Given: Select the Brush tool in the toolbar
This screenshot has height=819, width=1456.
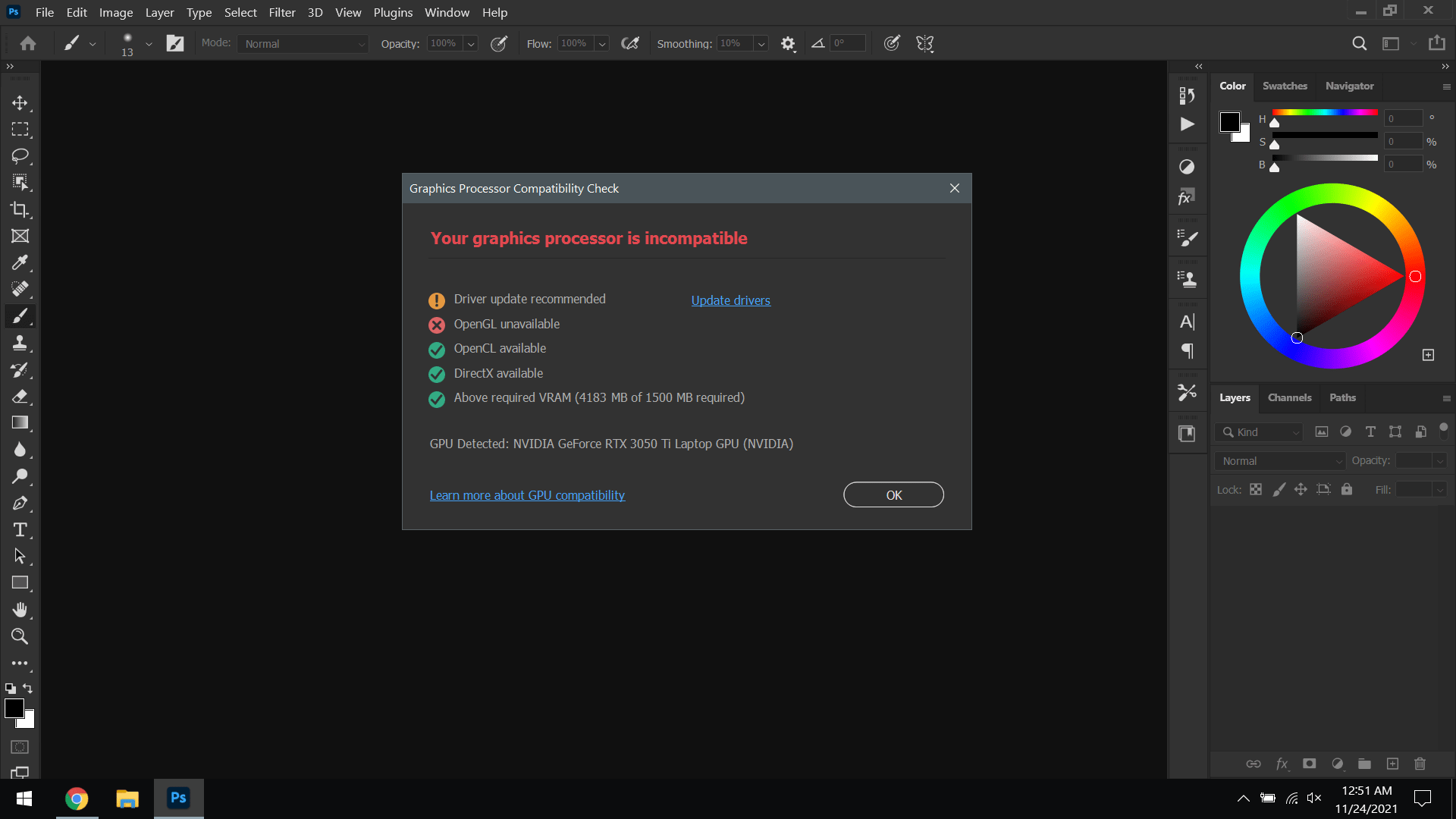Looking at the screenshot, I should click(x=20, y=316).
